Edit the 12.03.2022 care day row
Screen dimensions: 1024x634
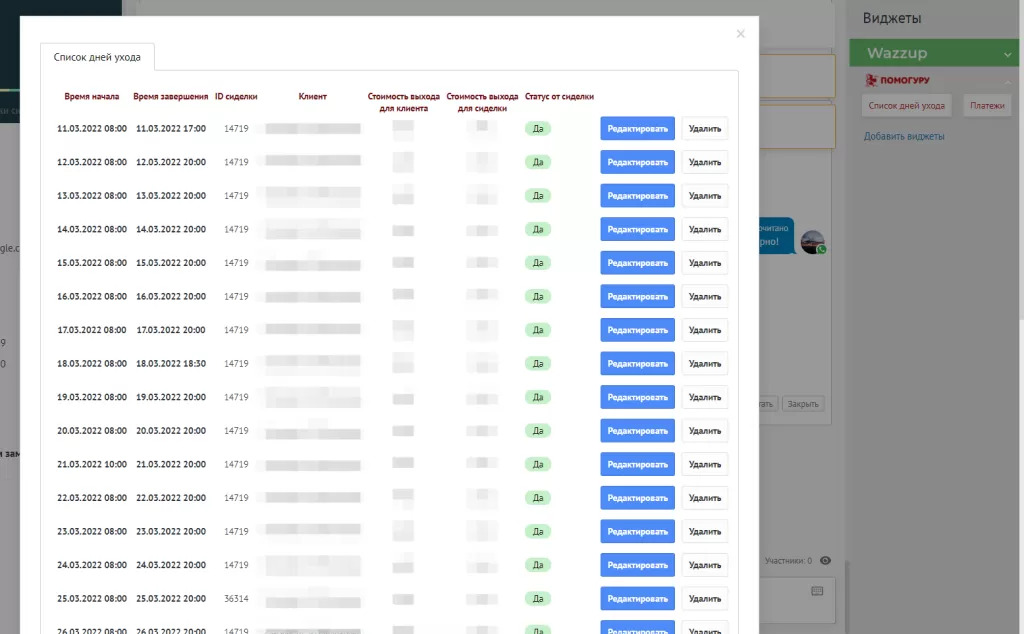coord(637,162)
